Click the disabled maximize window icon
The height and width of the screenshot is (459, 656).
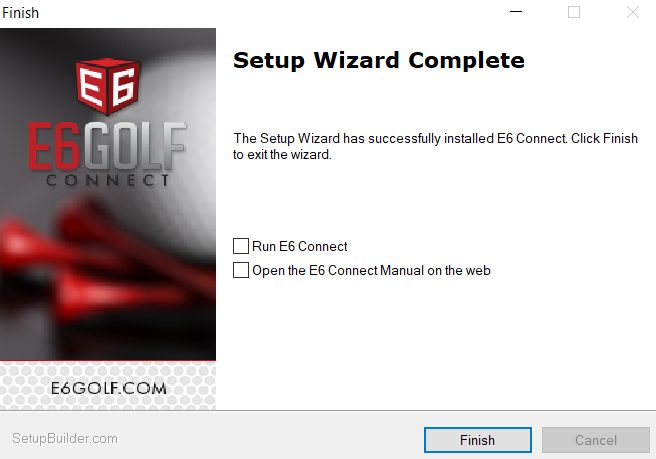pos(574,12)
